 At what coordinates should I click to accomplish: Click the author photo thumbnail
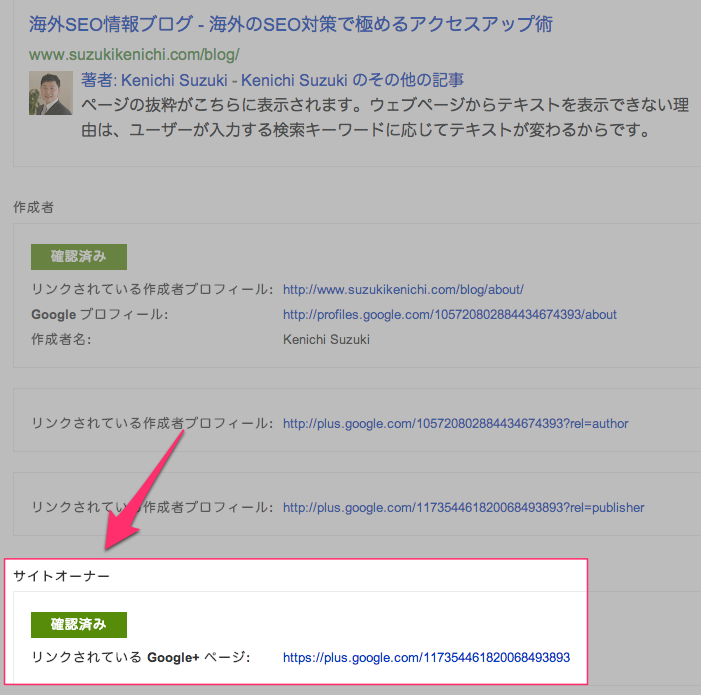[51, 93]
